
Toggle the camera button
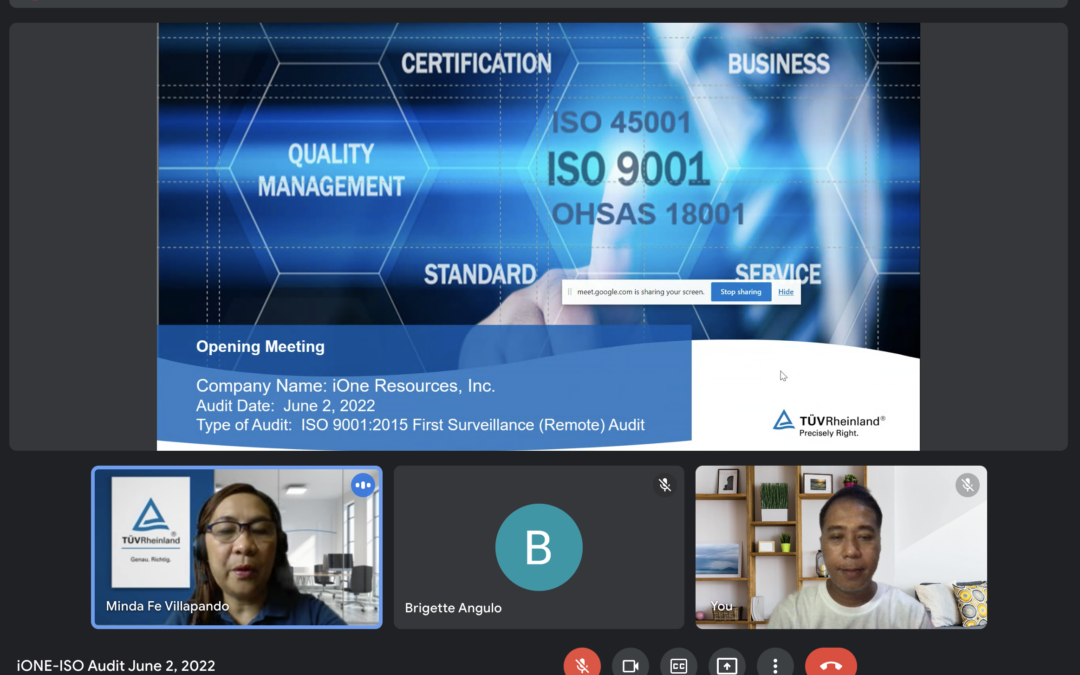pyautogui.click(x=630, y=665)
